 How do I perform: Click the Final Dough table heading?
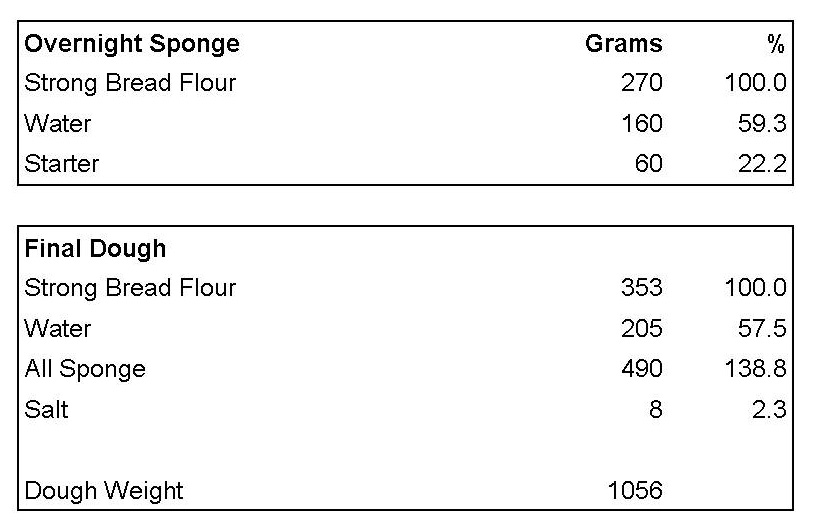[x=95, y=248]
